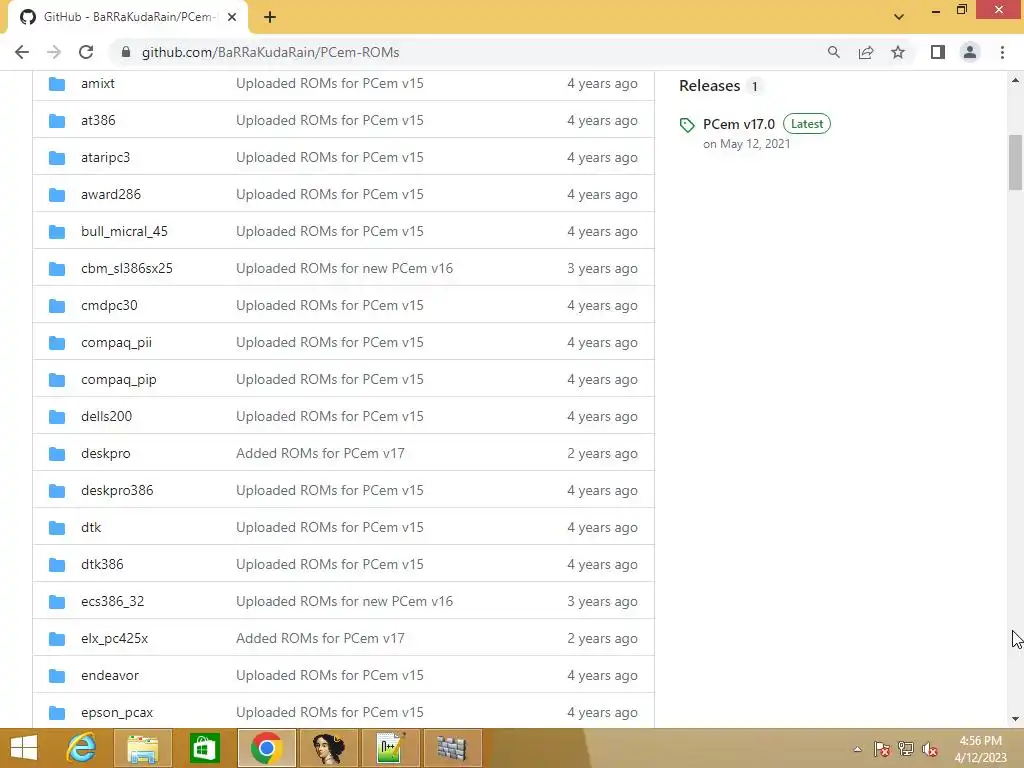Open the Releases section heading

pyautogui.click(x=710, y=86)
